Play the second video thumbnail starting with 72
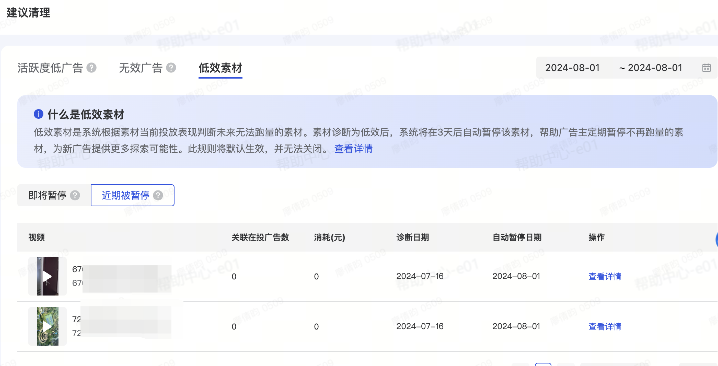Screen dimensions: 718x366 (48, 326)
